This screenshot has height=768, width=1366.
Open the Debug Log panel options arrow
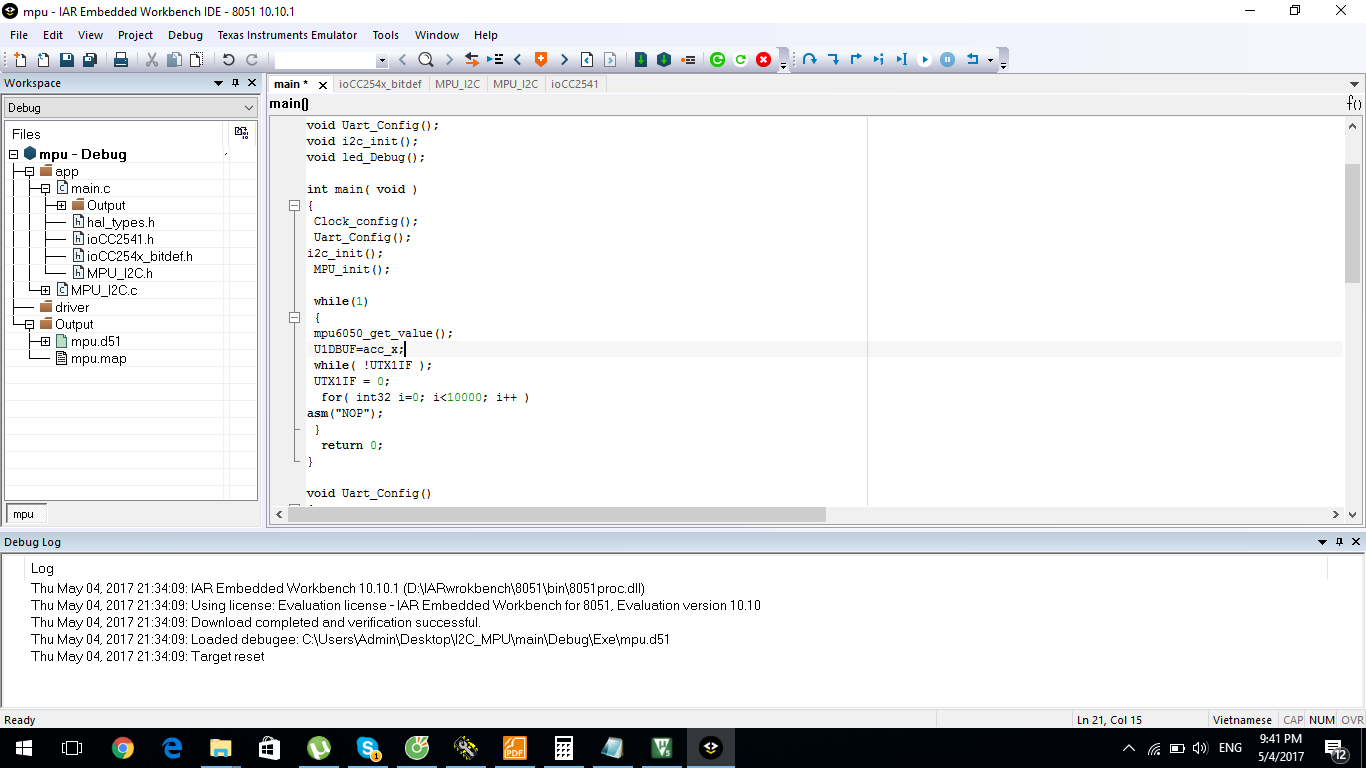click(x=1323, y=542)
